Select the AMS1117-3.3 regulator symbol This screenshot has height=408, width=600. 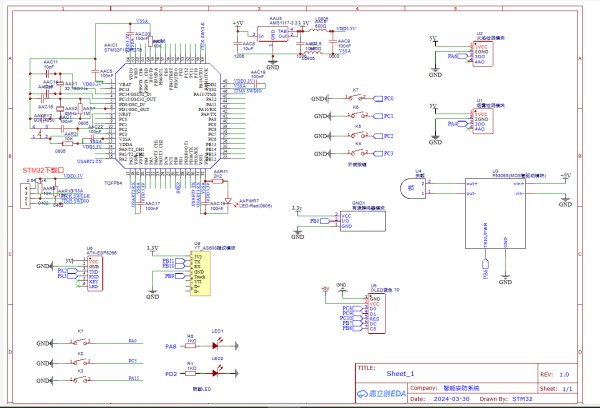point(272,34)
